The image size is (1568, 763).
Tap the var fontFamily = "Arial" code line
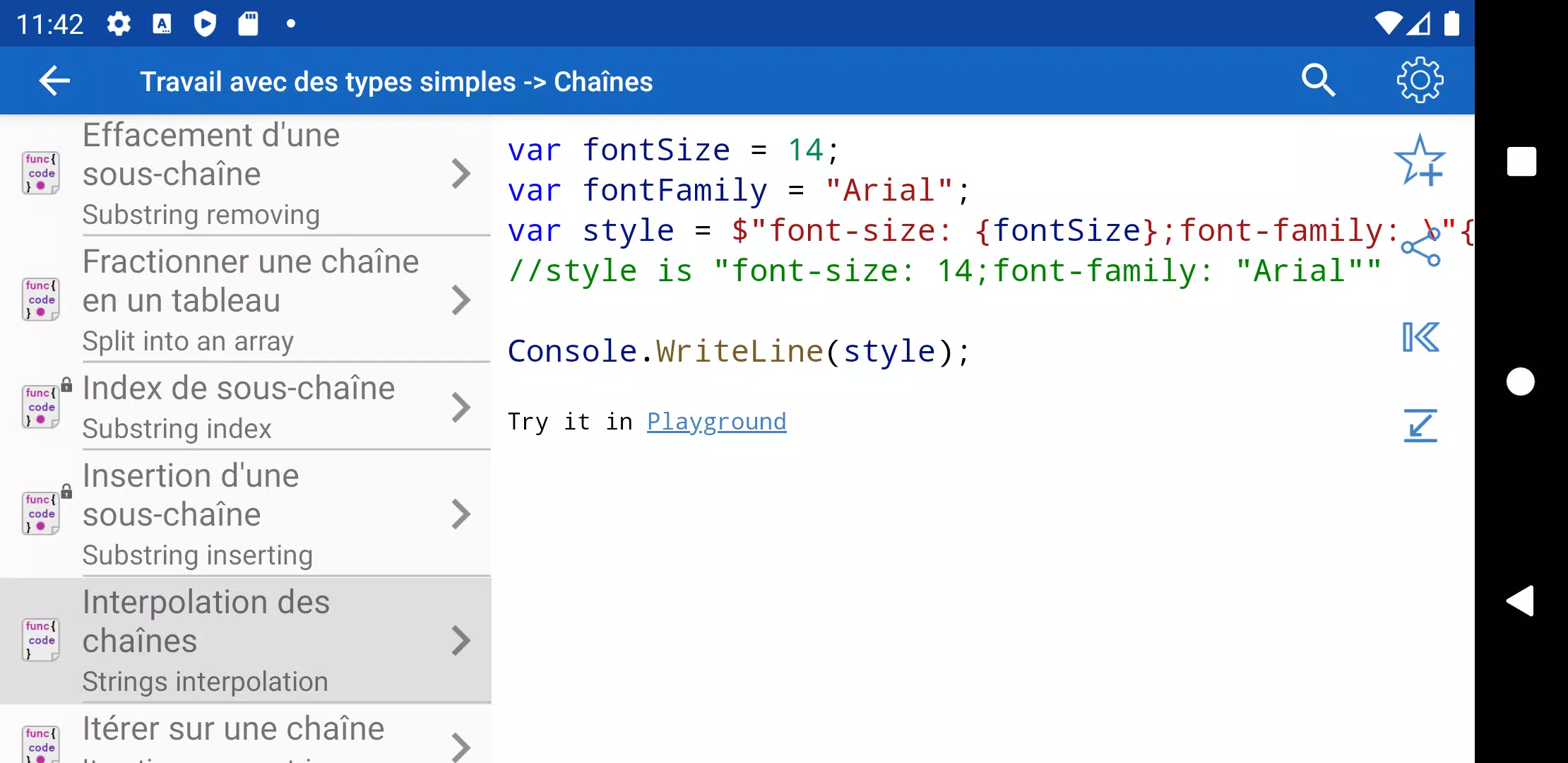click(739, 190)
